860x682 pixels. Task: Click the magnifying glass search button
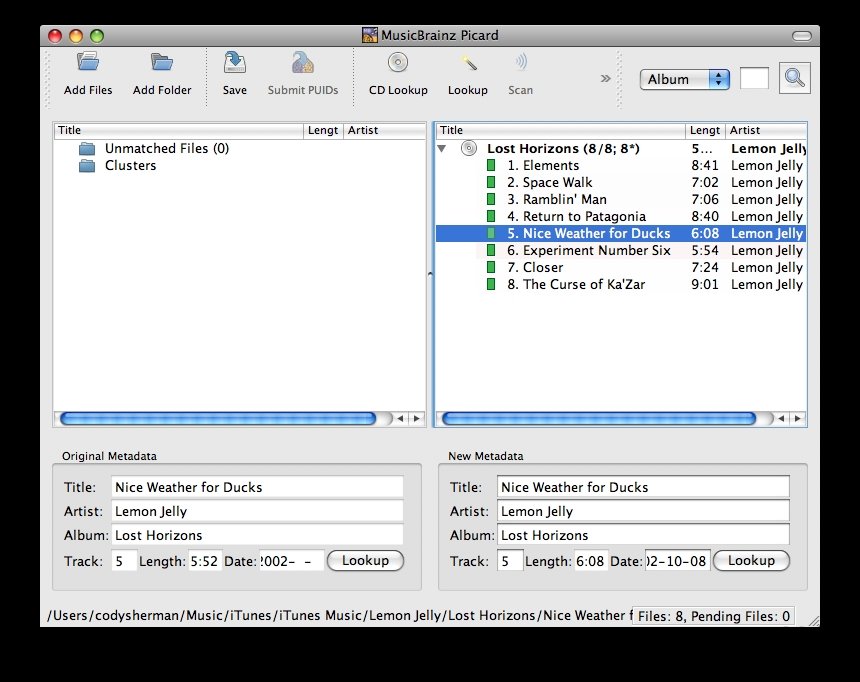[795, 78]
